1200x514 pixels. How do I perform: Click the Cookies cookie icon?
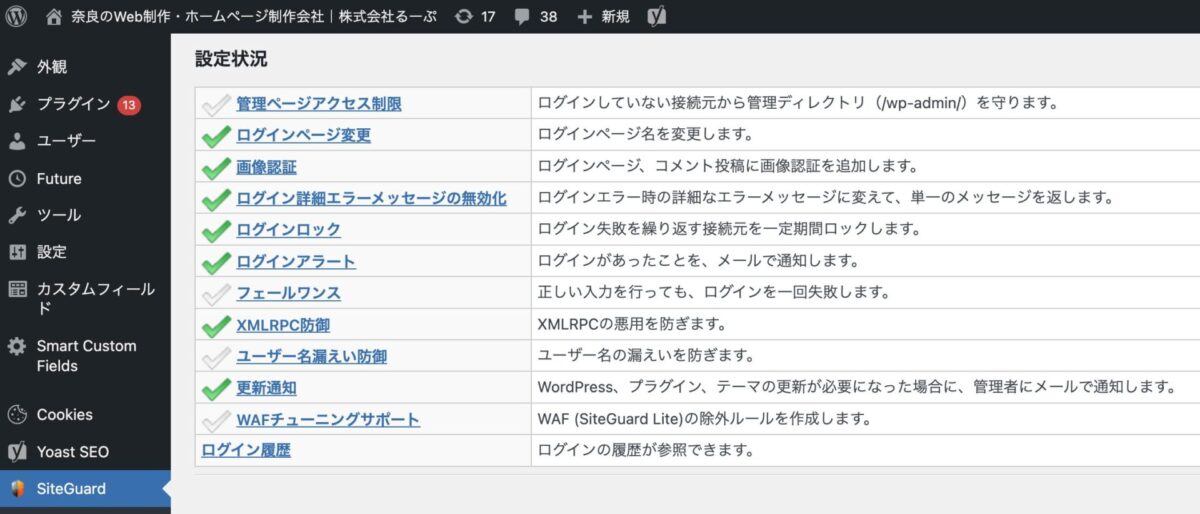point(17,414)
